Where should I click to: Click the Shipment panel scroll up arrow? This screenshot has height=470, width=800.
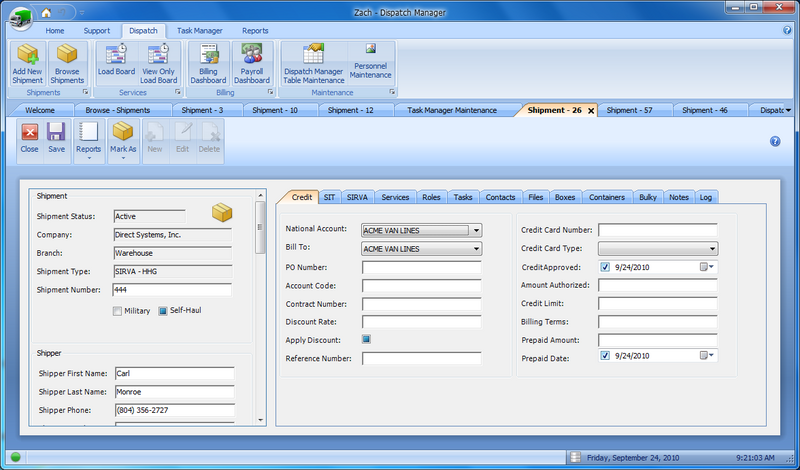point(260,195)
